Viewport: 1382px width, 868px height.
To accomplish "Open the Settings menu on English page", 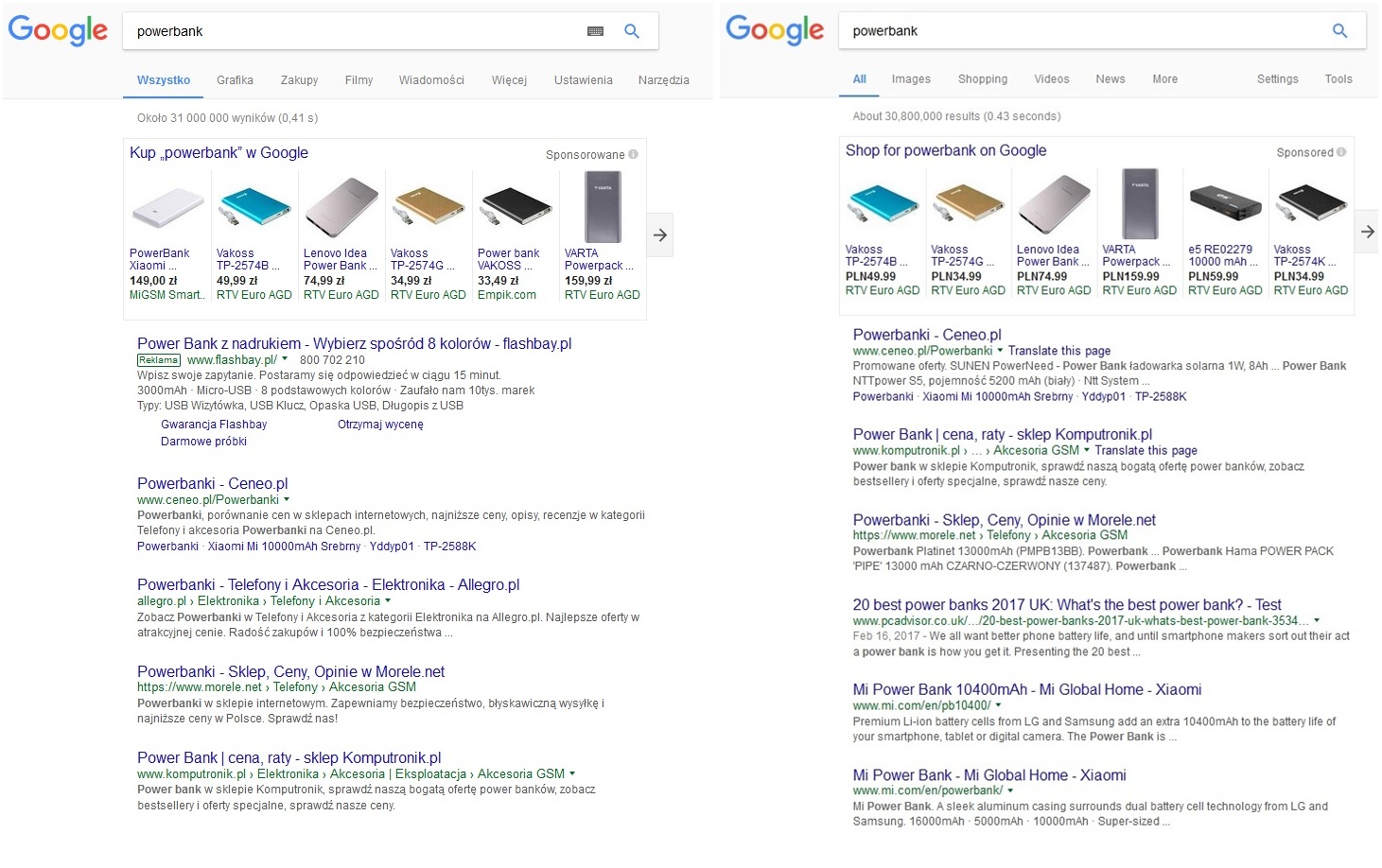I will (x=1277, y=79).
